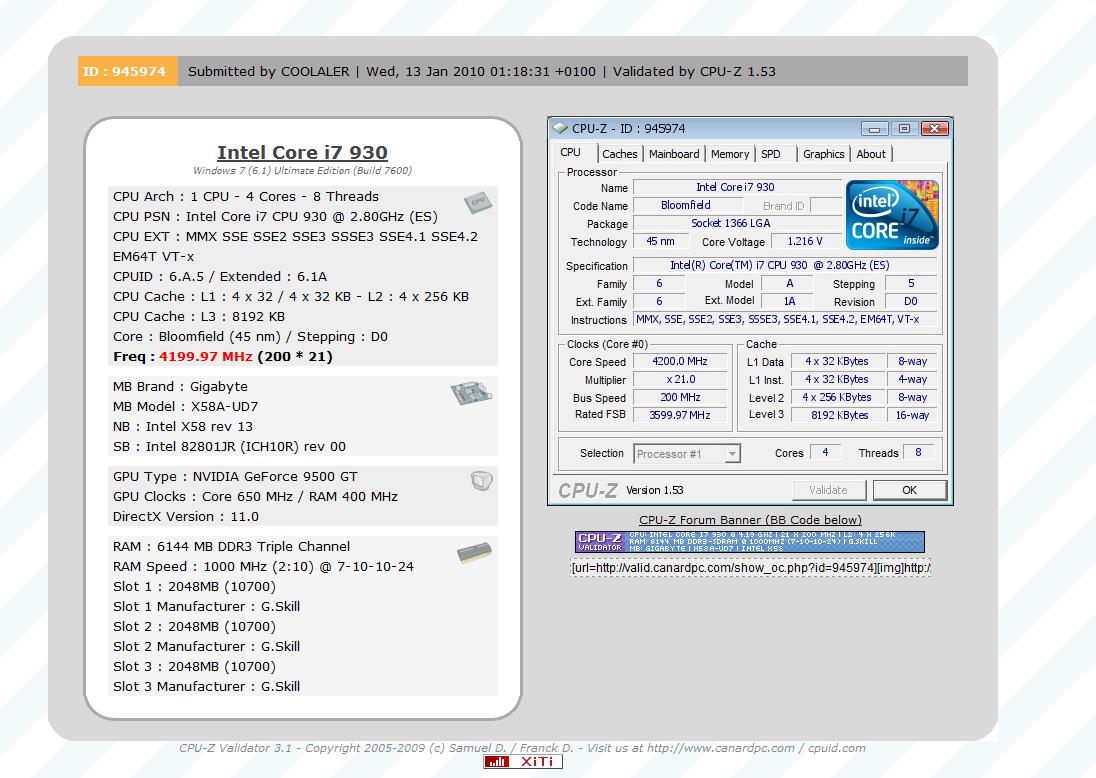Click the 16-way cache associativity value
This screenshot has height=778, width=1096.
(x=912, y=415)
